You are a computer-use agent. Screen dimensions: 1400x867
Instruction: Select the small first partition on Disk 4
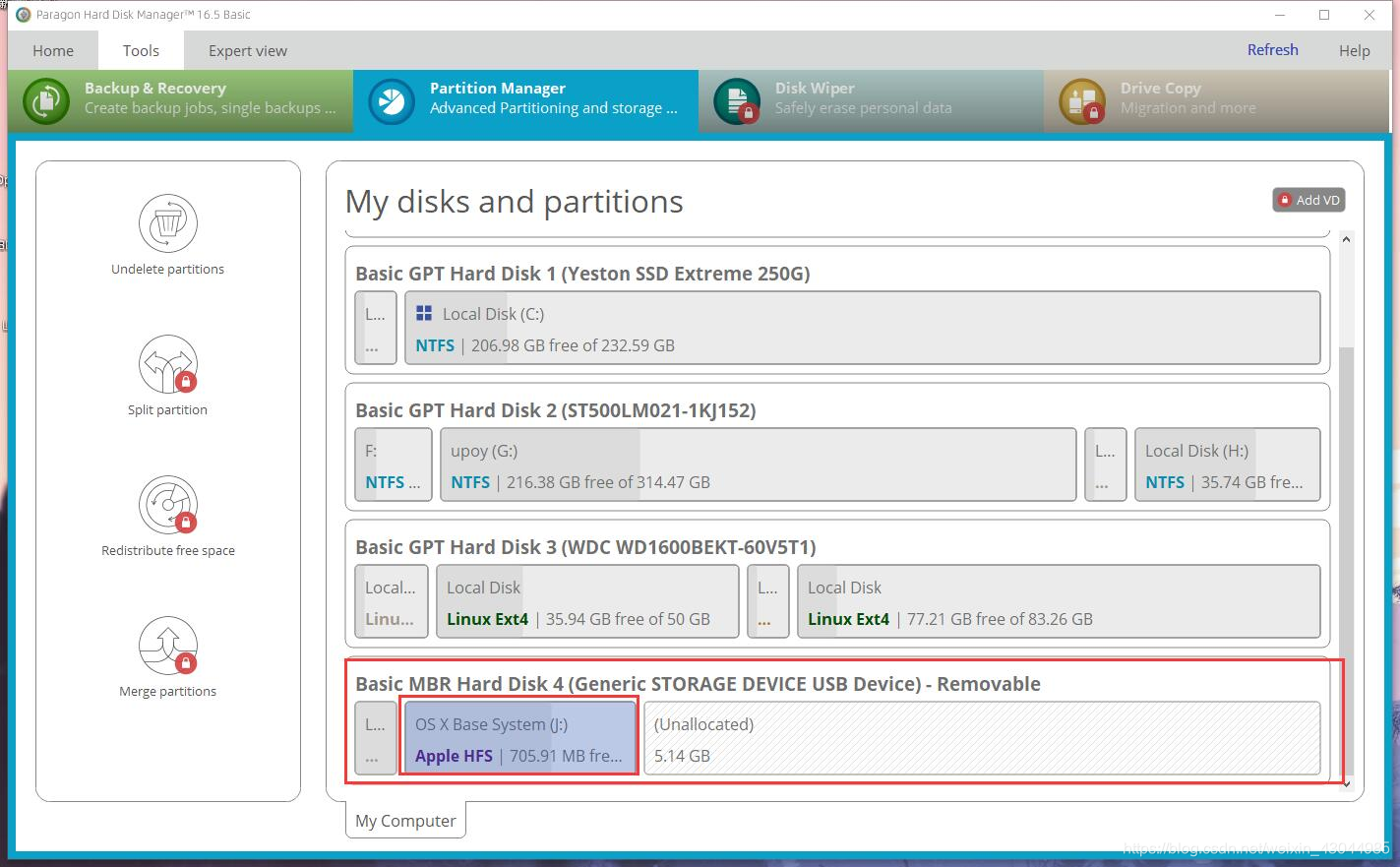tap(376, 738)
